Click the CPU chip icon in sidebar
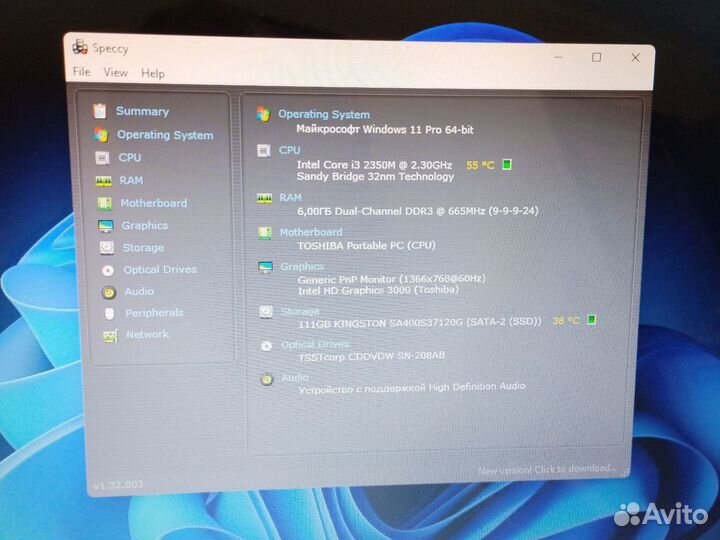This screenshot has width=720, height=540. (x=102, y=158)
